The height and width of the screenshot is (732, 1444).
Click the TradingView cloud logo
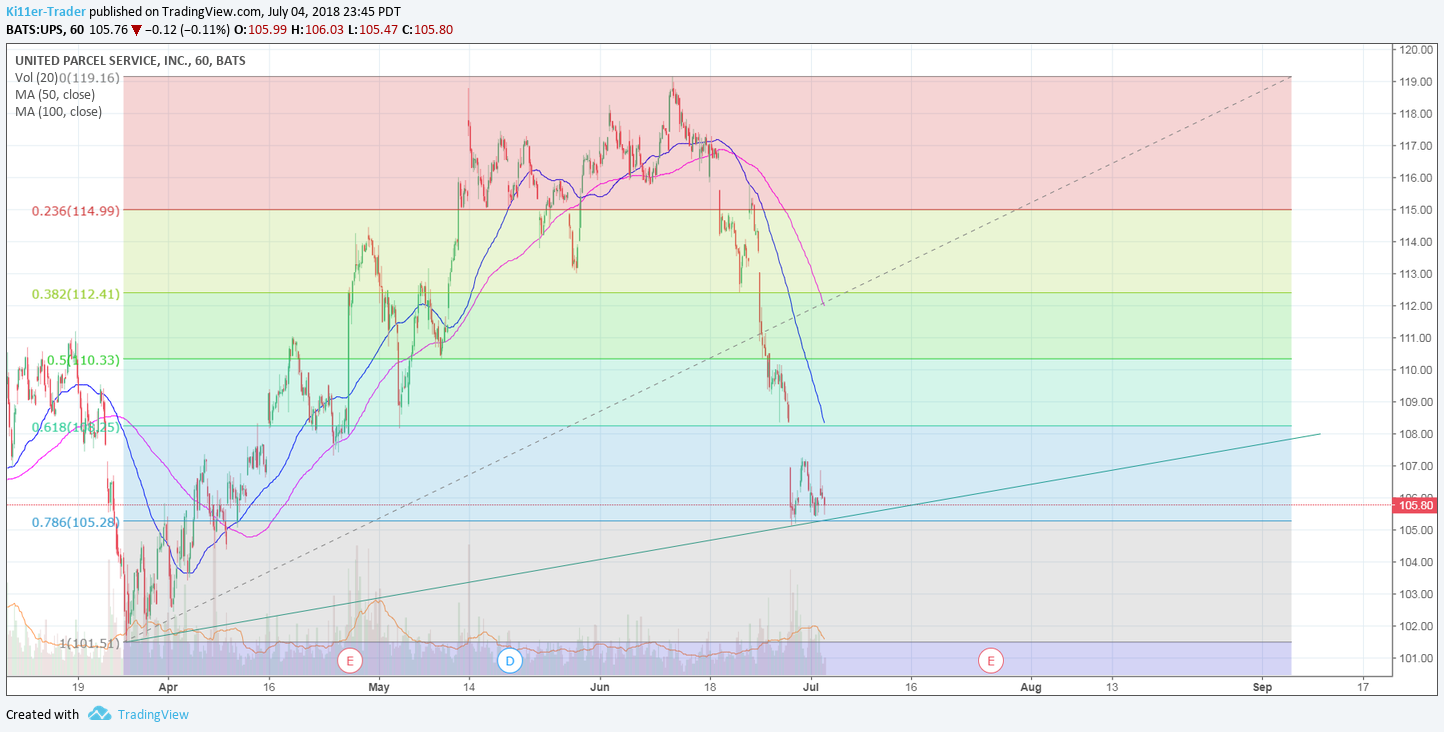coord(99,714)
